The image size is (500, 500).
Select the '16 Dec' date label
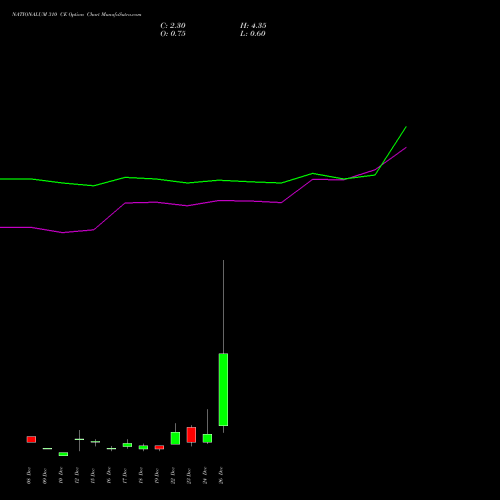tap(109, 476)
